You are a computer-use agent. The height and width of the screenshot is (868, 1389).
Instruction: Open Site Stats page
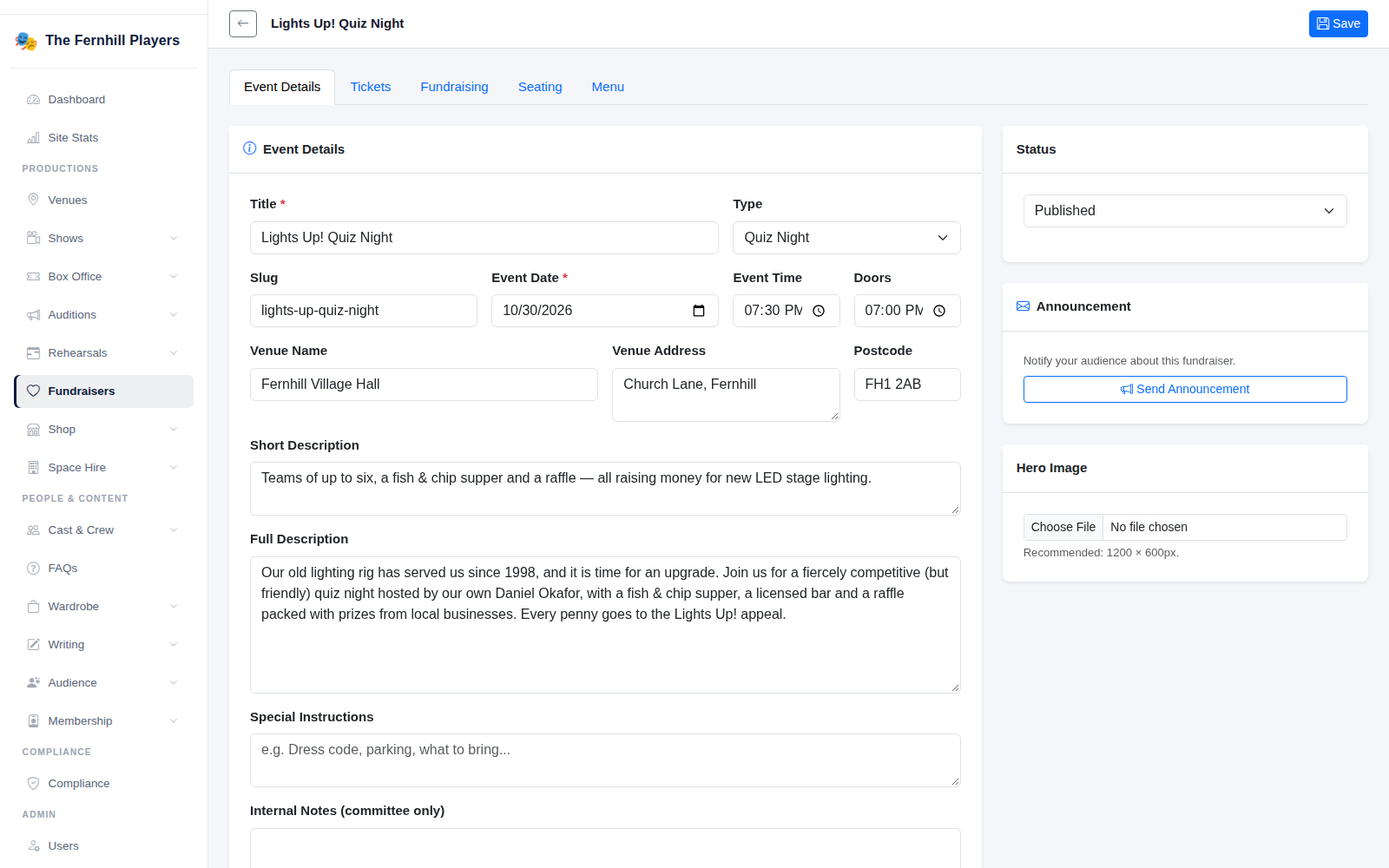click(103, 138)
